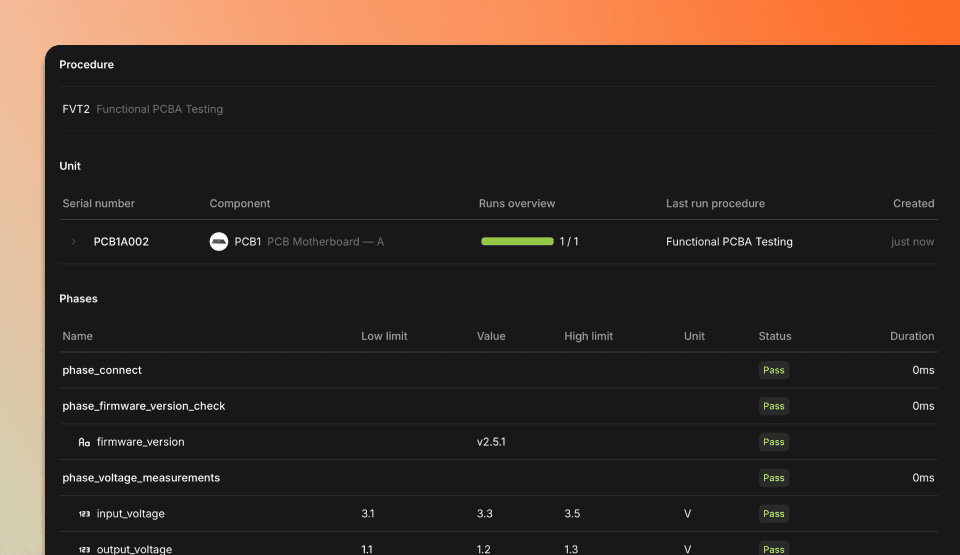960x555 pixels.
Task: Click the Functional PCBA Testing procedure name
Action: coord(160,109)
